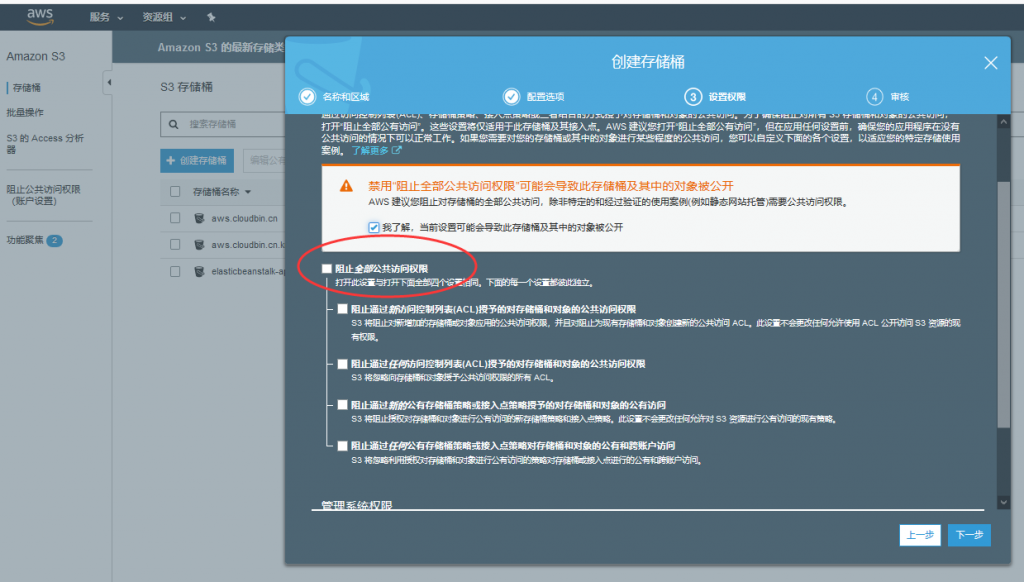
Task: Select the elasticbeanstalk bucket checkbox
Action: 175,271
